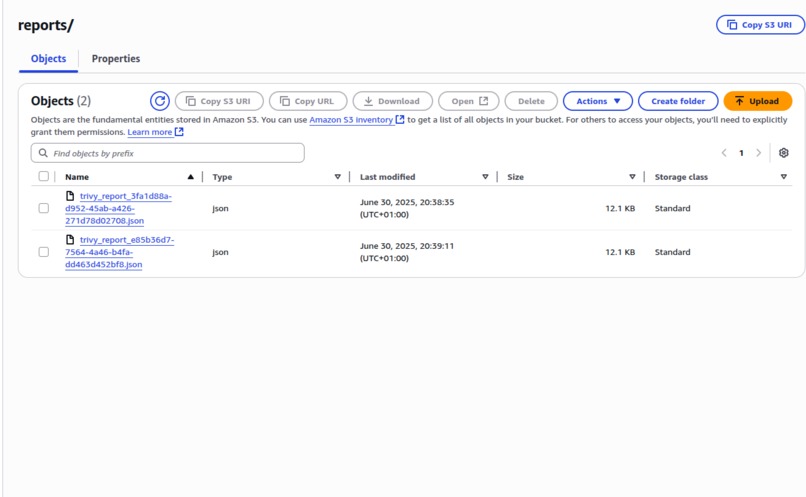The width and height of the screenshot is (806, 497).
Task: Click the Download button
Action: click(x=392, y=101)
